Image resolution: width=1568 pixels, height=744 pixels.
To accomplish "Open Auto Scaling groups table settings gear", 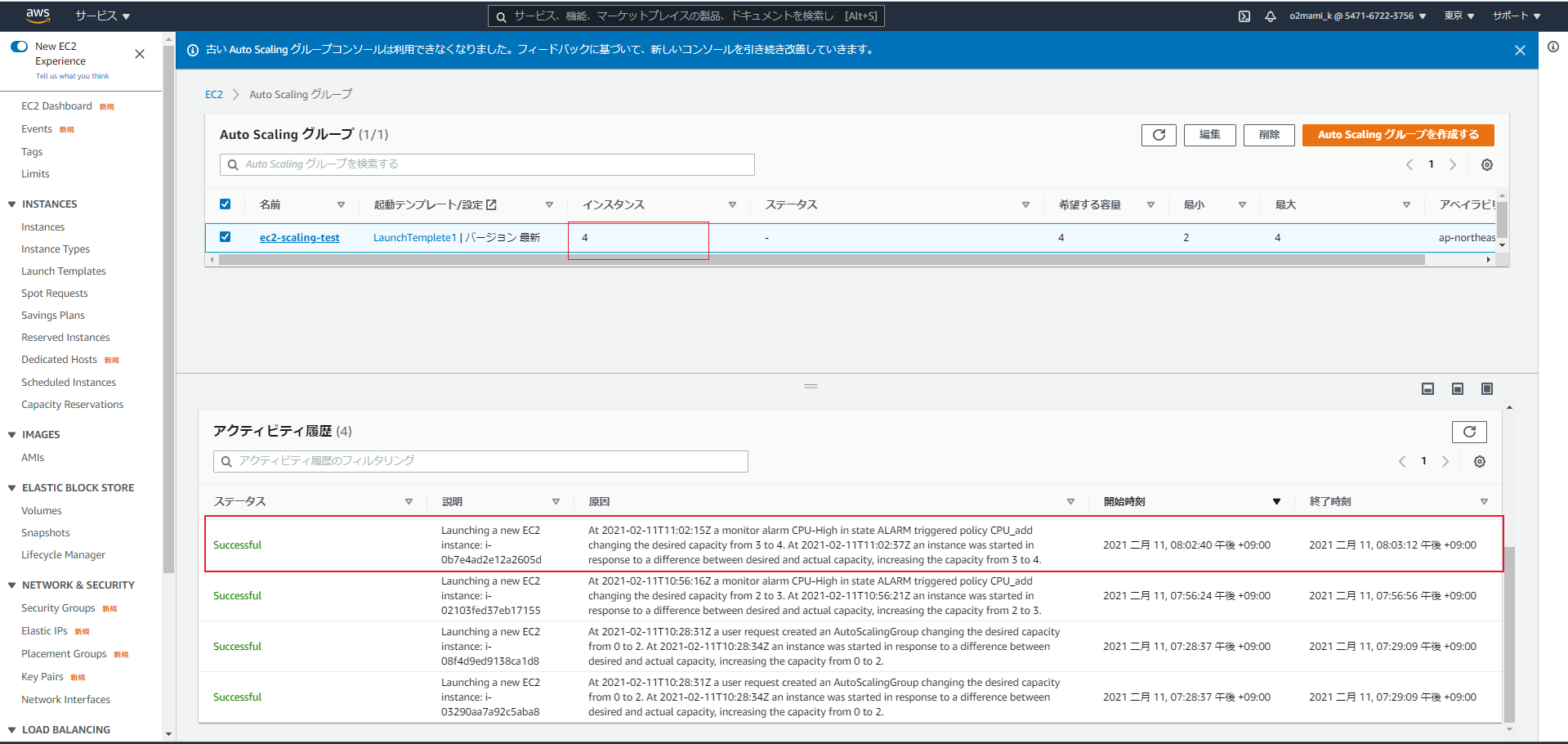I will click(1486, 165).
